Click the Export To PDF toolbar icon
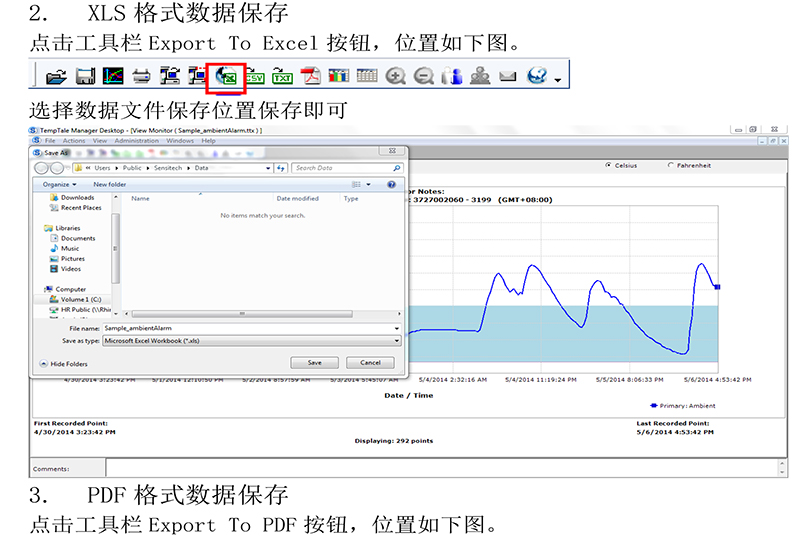The image size is (800, 538). [311, 76]
